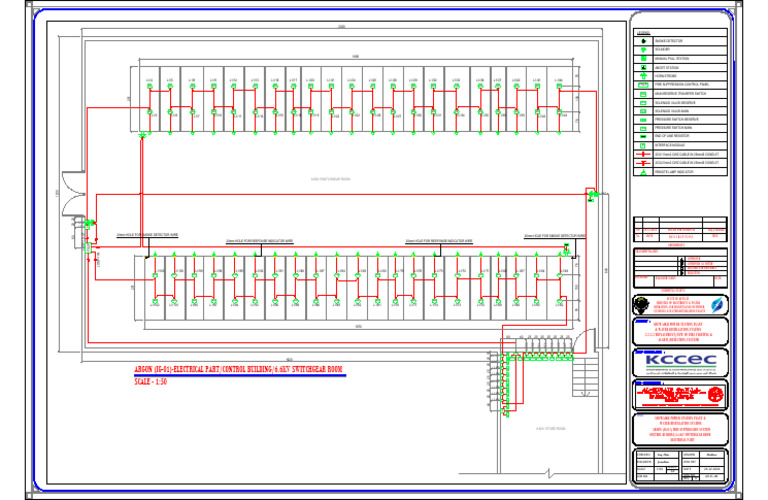Click the pressure switch main legend symbol

point(644,128)
